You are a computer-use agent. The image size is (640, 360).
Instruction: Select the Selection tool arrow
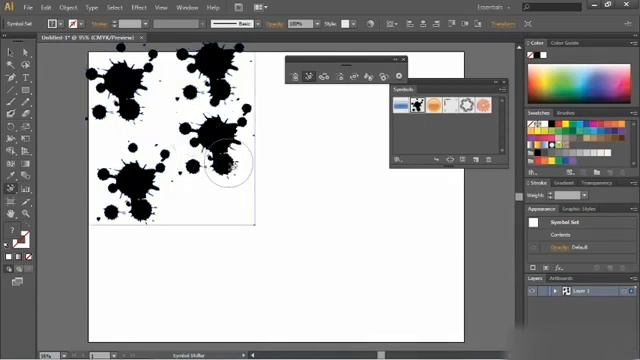(11, 52)
